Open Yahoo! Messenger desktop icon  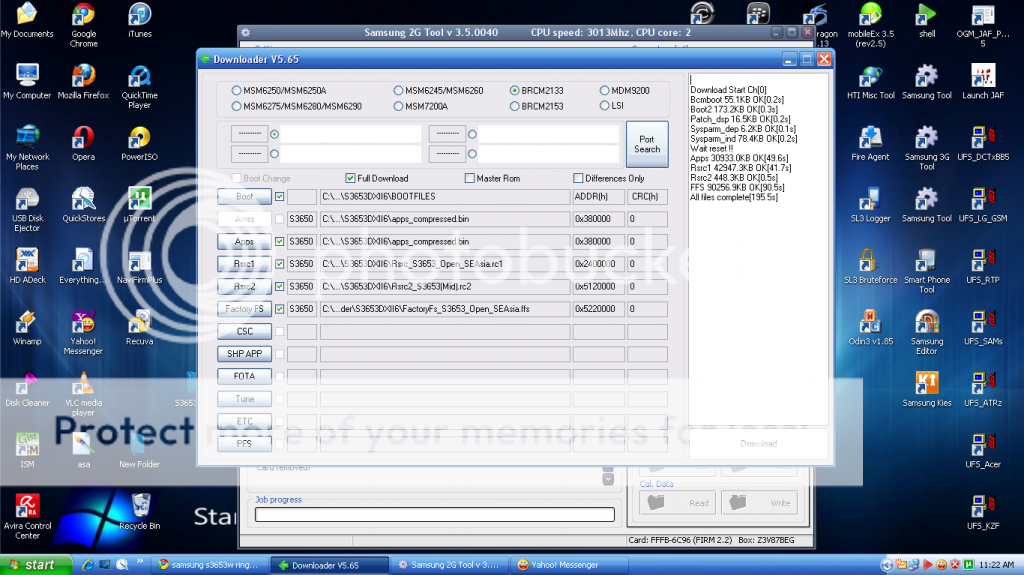[84, 332]
